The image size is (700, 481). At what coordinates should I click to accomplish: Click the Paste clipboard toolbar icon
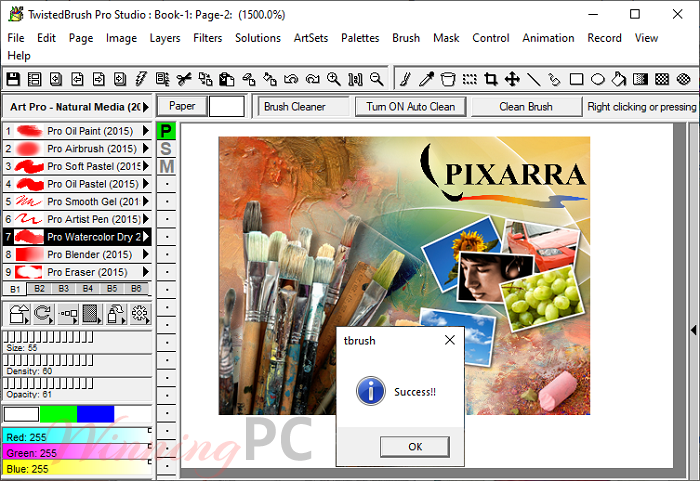227,79
